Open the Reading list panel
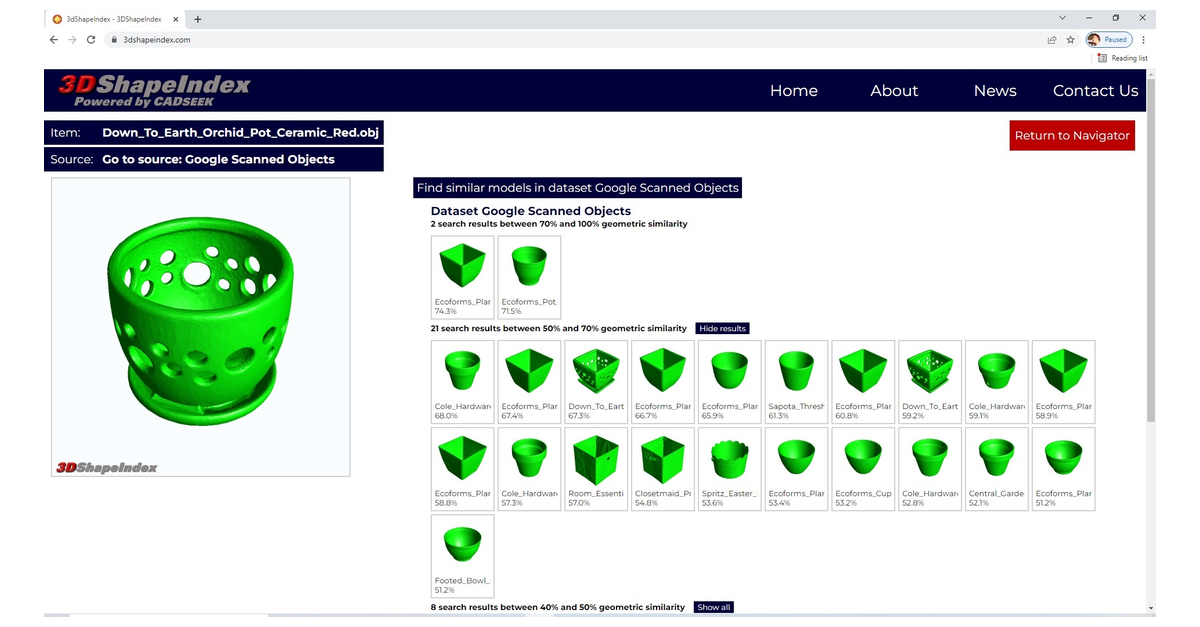 [x=1123, y=58]
